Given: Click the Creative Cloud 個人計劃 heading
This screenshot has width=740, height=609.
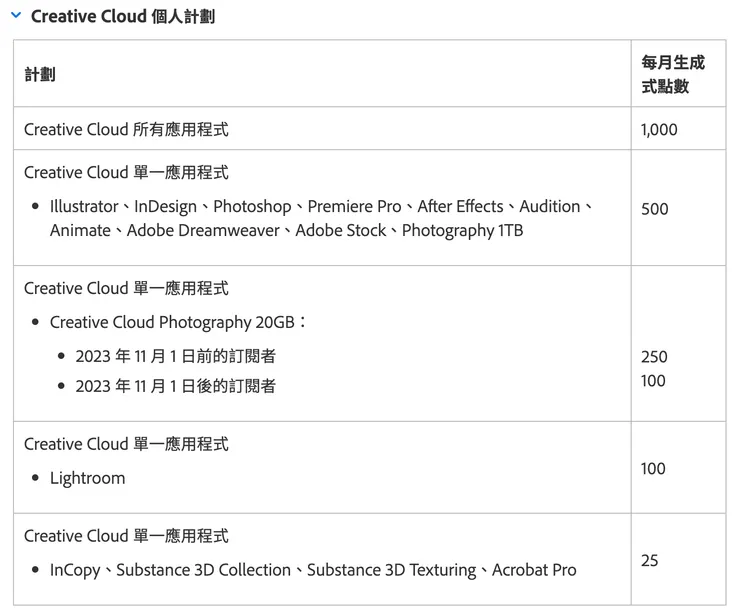Looking at the screenshot, I should click(123, 17).
